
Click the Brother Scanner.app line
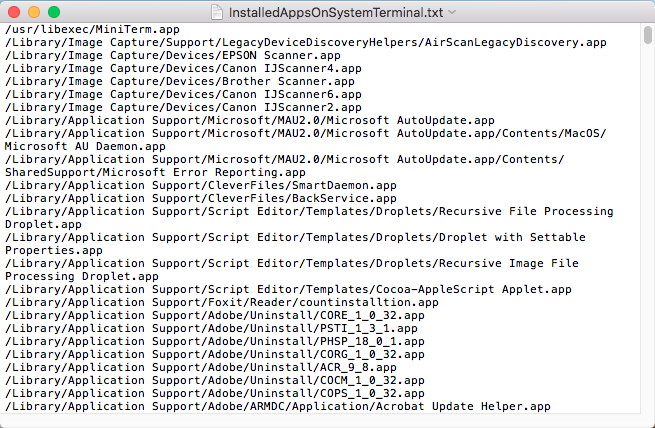click(180, 81)
